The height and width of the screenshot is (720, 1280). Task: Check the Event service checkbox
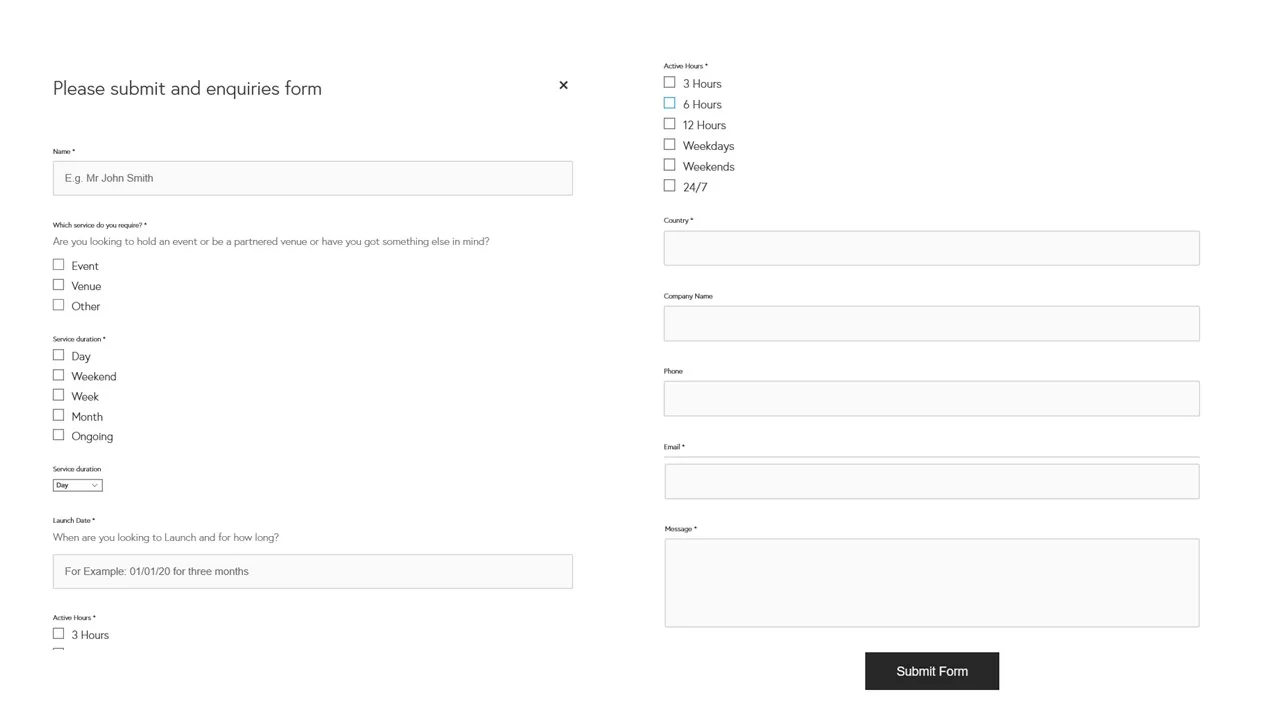(59, 265)
